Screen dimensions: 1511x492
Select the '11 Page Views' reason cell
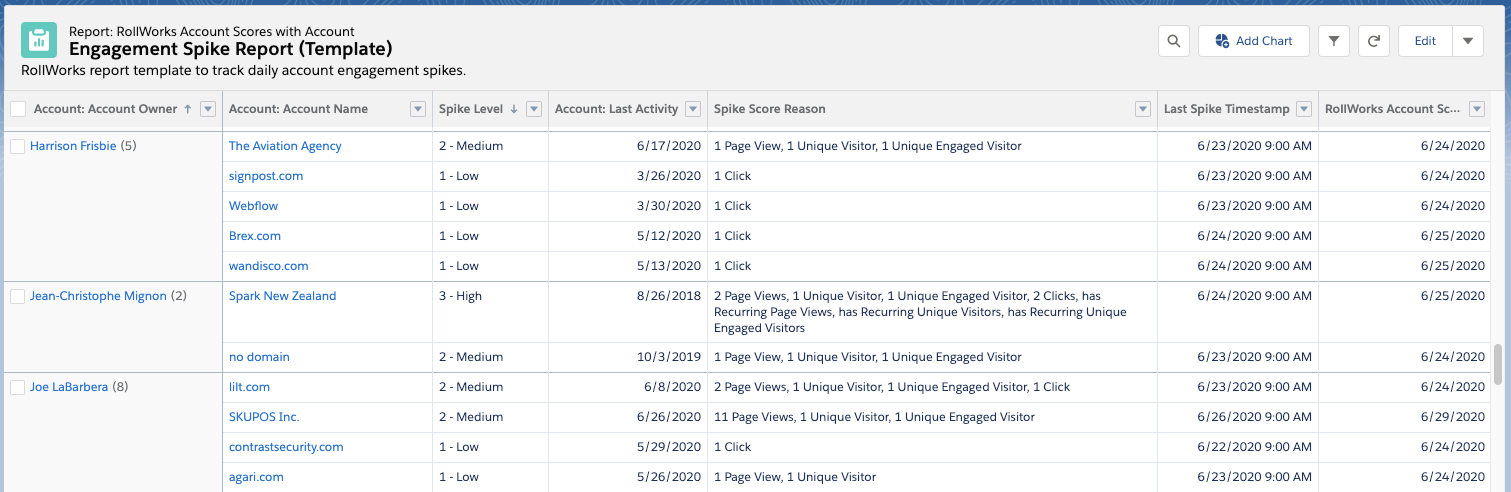click(x=932, y=417)
